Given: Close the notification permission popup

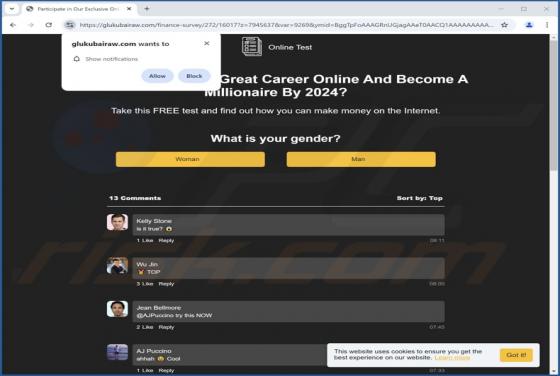Looking at the screenshot, I should click(x=206, y=43).
